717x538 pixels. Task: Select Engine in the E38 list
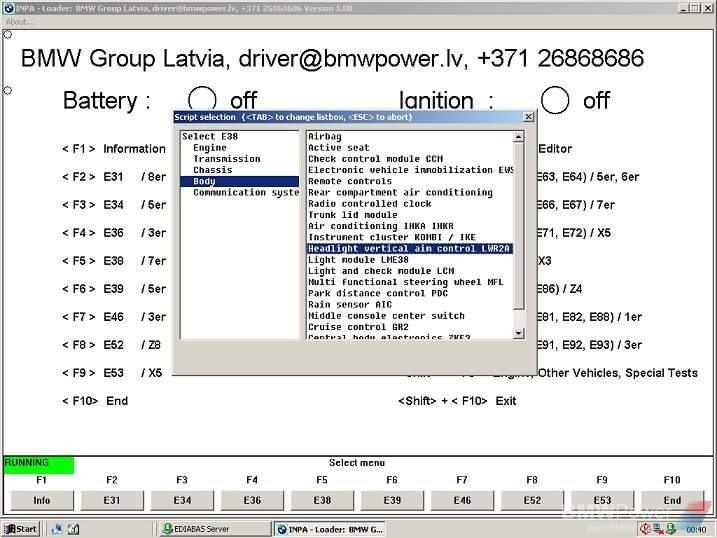click(x=209, y=148)
